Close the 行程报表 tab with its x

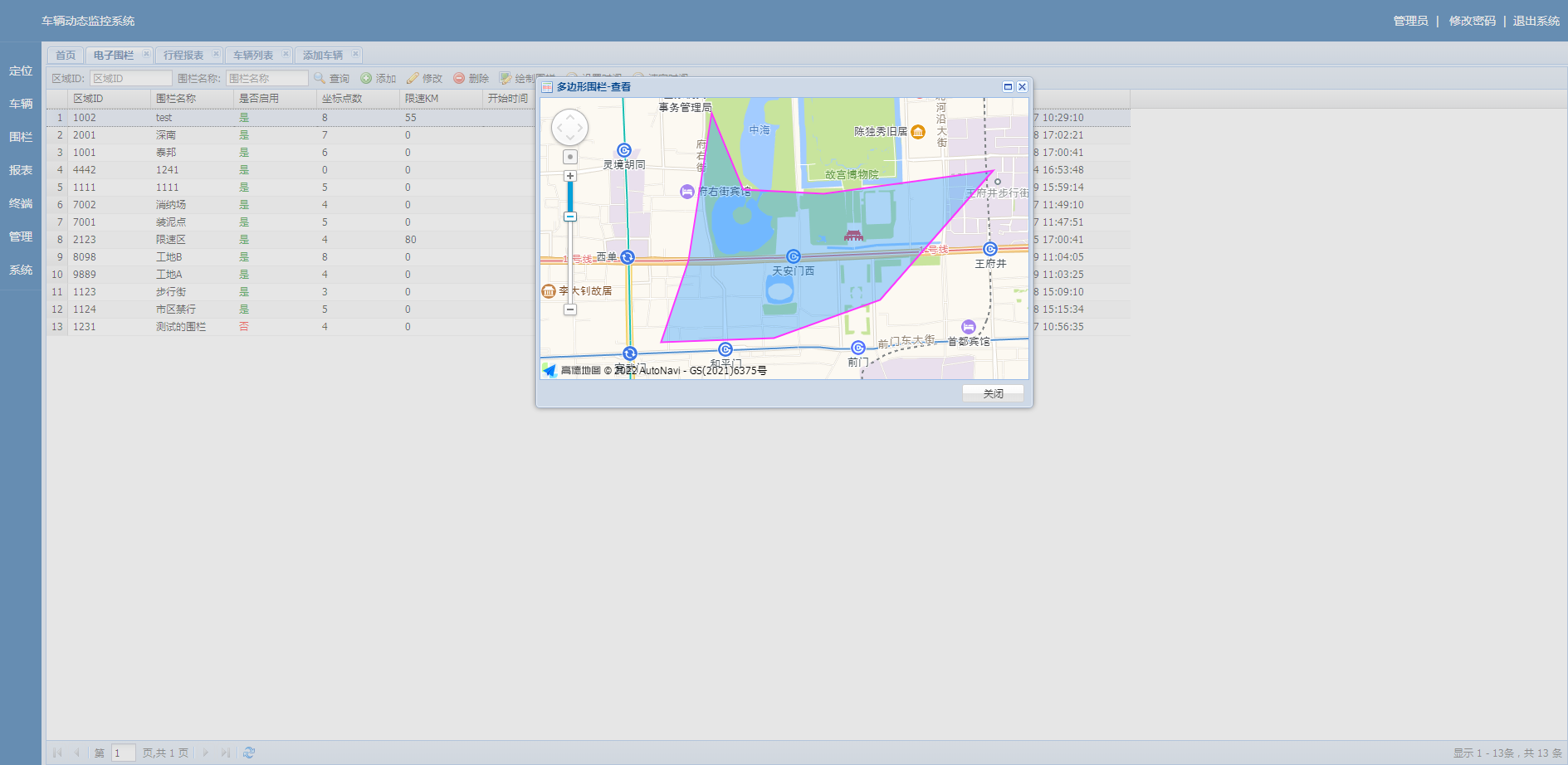click(x=216, y=54)
